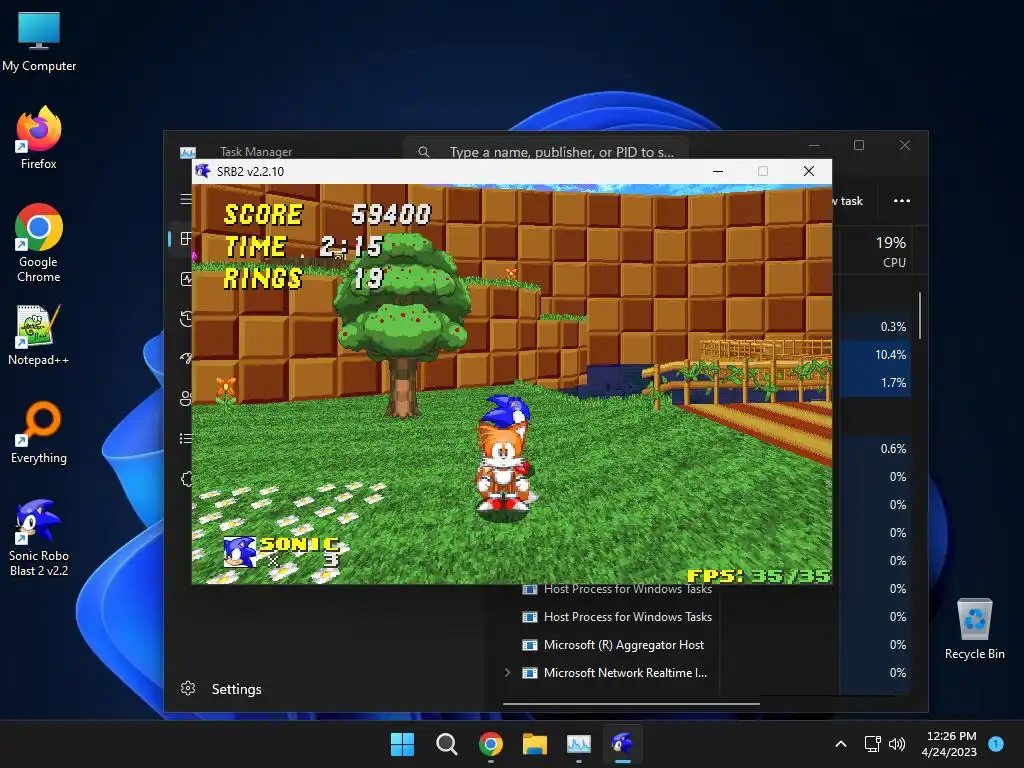Maximize the Task Manager window
The image size is (1024, 768).
click(x=859, y=145)
